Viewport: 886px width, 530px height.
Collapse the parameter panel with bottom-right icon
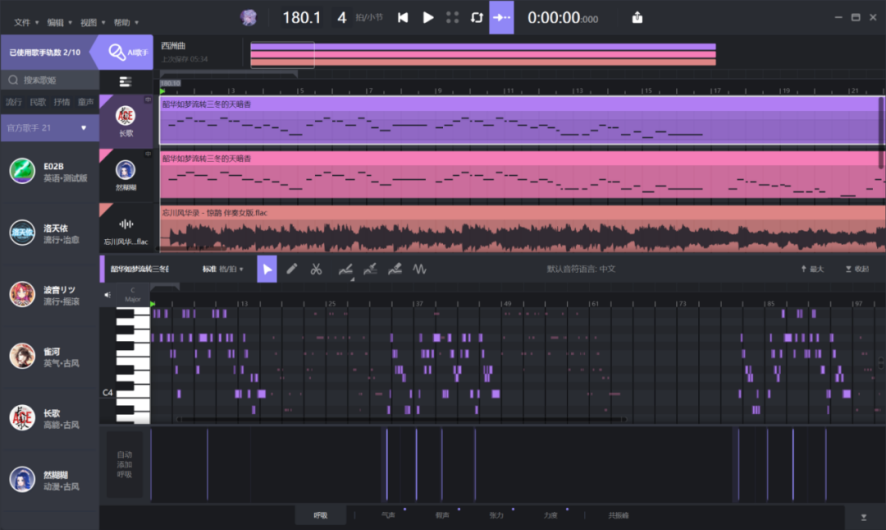click(863, 517)
